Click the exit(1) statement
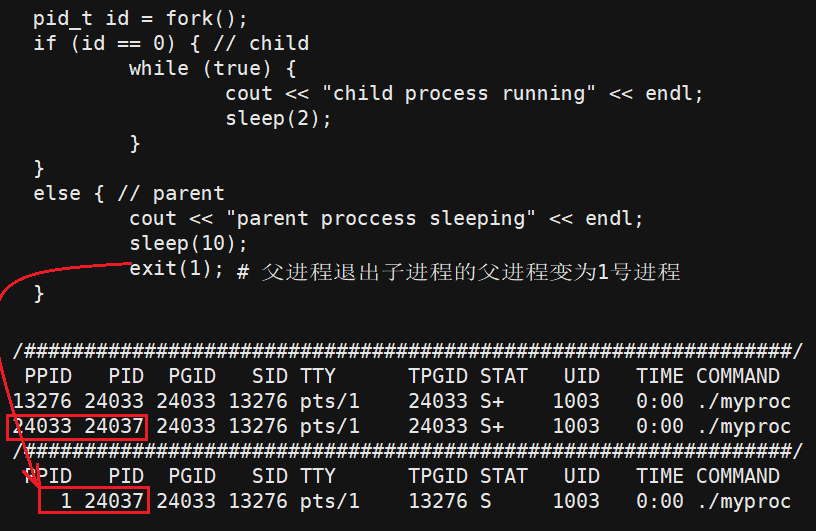816x531 pixels. (x=176, y=269)
